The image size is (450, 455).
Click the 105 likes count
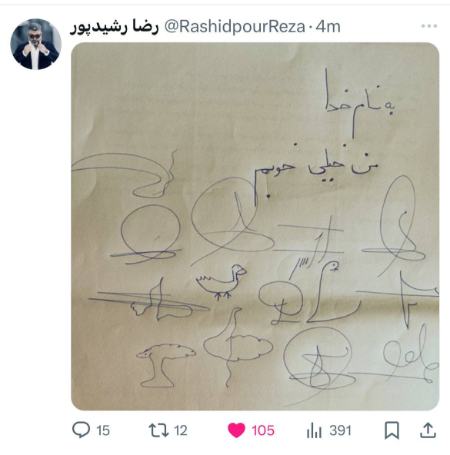click(263, 430)
